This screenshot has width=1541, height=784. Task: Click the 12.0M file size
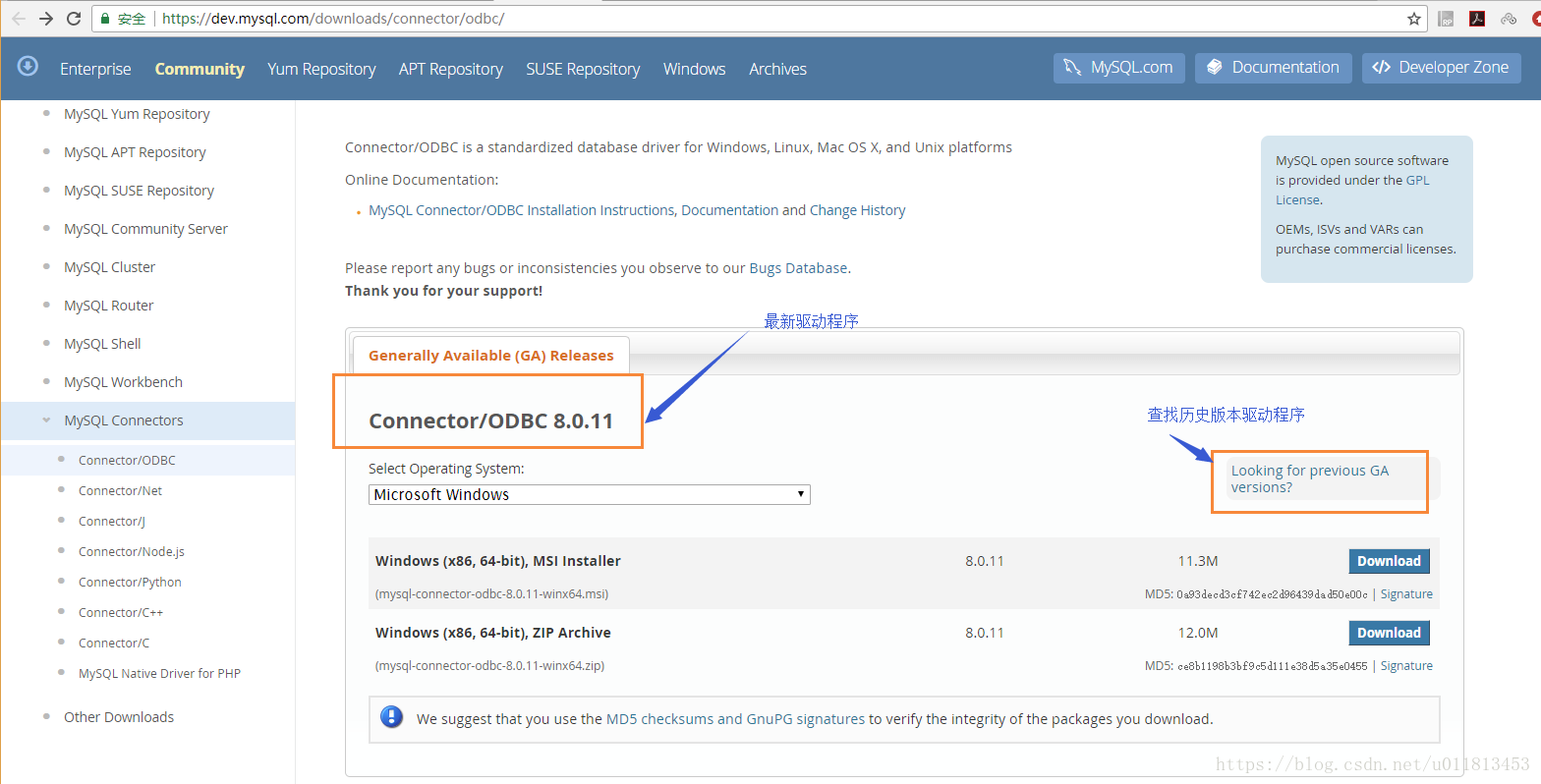coord(1198,633)
